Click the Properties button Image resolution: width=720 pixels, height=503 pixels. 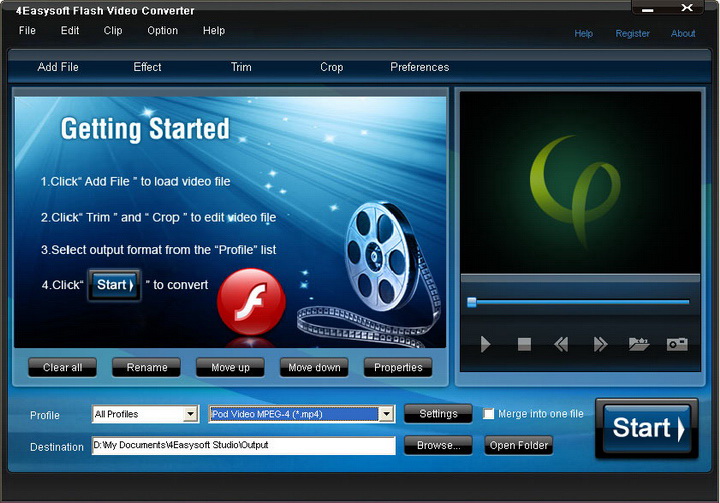(398, 367)
